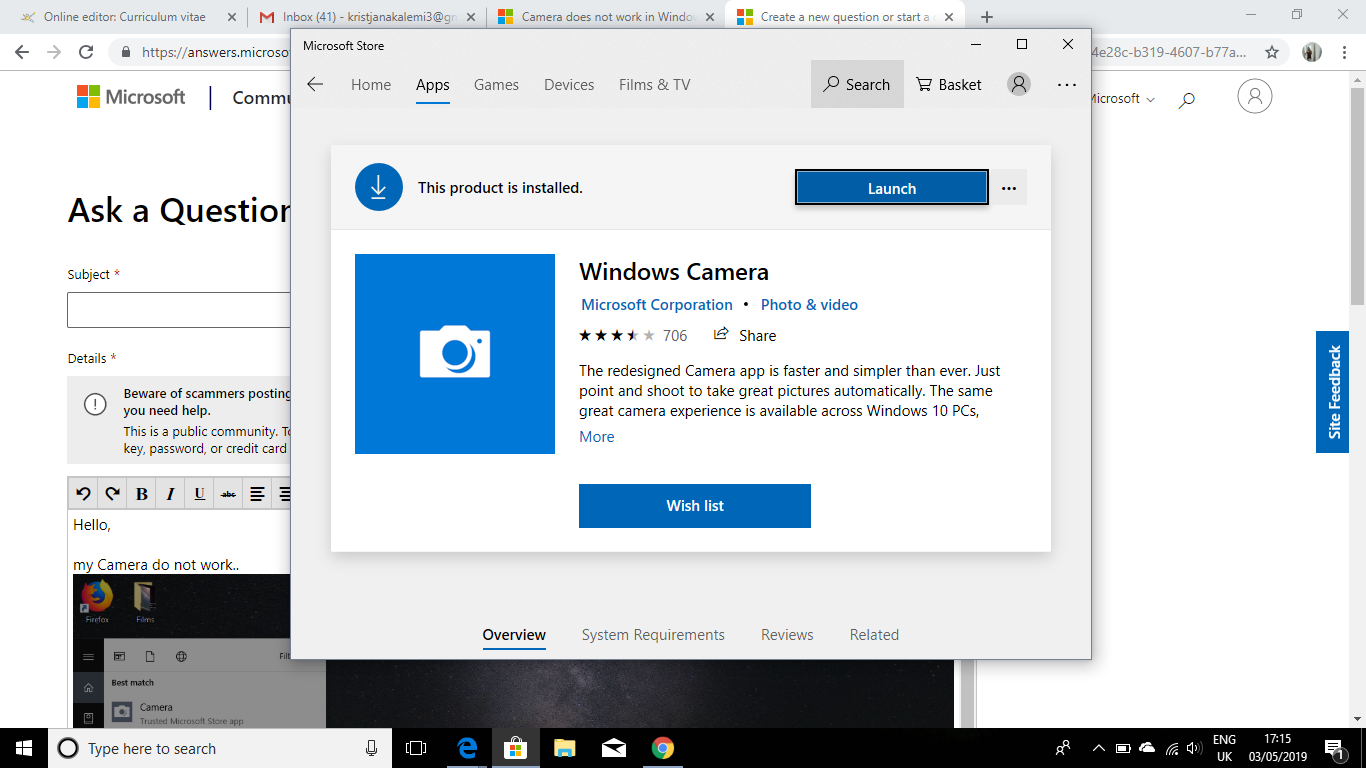Open the Store three-dot menu in header
1366x768 pixels.
1067,85
